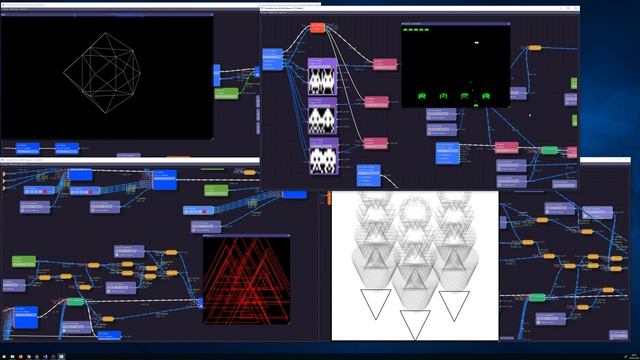Click the wireframe polyhedron preview

point(107,78)
